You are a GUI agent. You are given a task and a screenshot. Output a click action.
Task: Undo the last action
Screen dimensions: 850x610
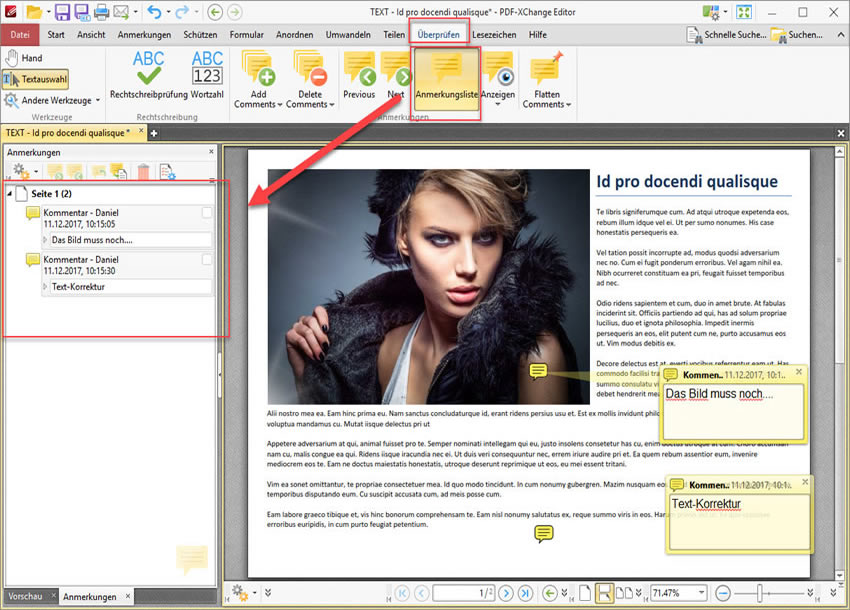pos(154,12)
